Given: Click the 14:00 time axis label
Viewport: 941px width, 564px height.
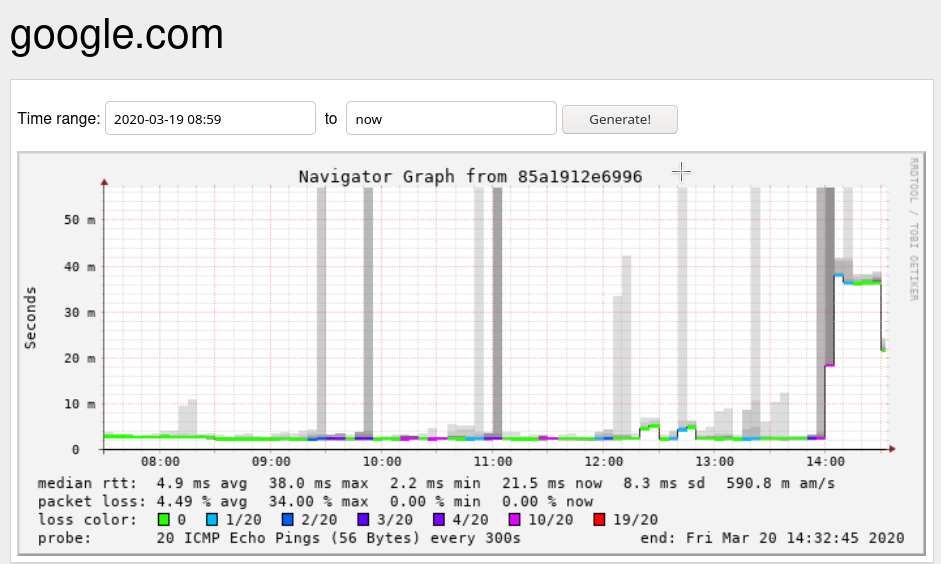Looking at the screenshot, I should [x=826, y=462].
